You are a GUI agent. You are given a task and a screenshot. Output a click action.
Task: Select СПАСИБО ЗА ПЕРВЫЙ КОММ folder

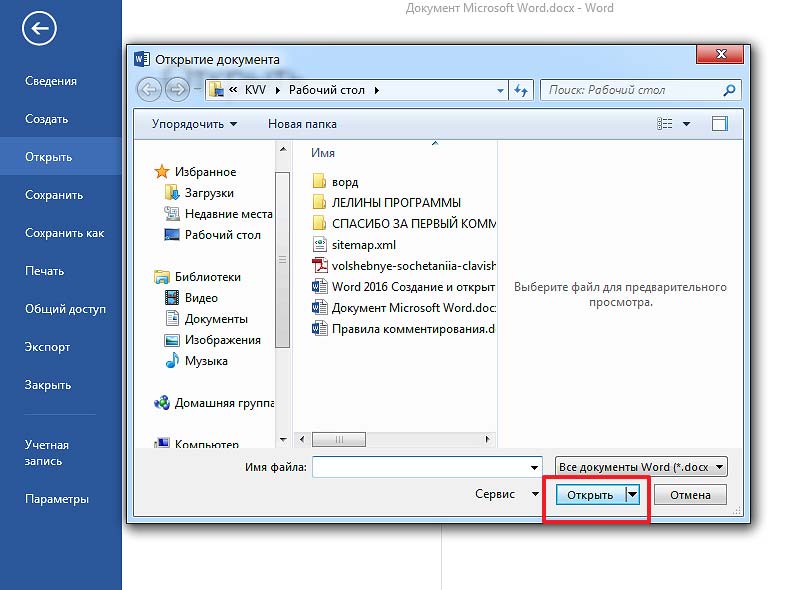click(404, 224)
